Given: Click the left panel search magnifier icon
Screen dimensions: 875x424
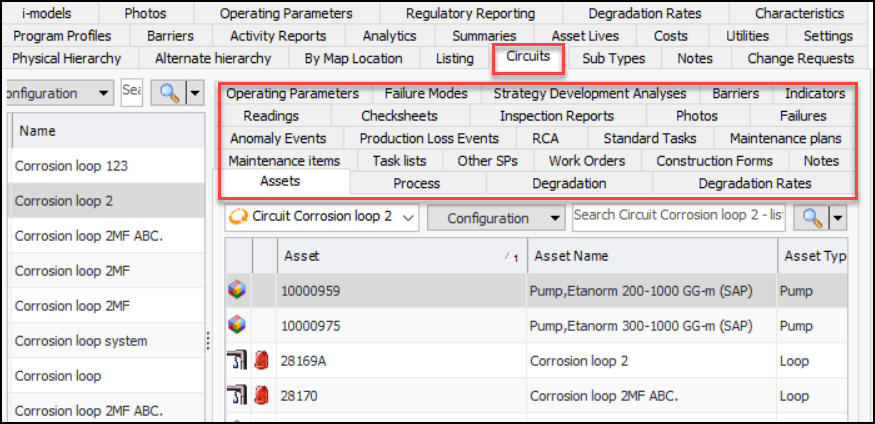Looking at the screenshot, I should pyautogui.click(x=166, y=93).
